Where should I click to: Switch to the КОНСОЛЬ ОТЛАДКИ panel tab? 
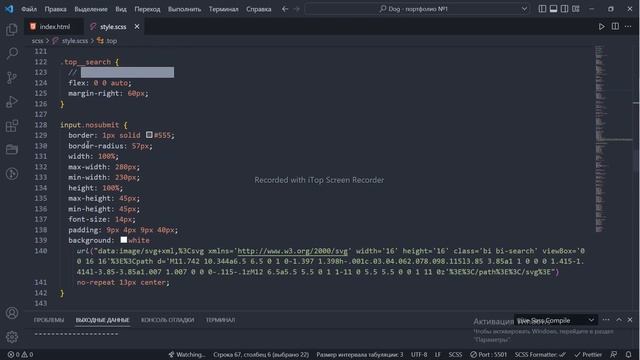[168, 320]
